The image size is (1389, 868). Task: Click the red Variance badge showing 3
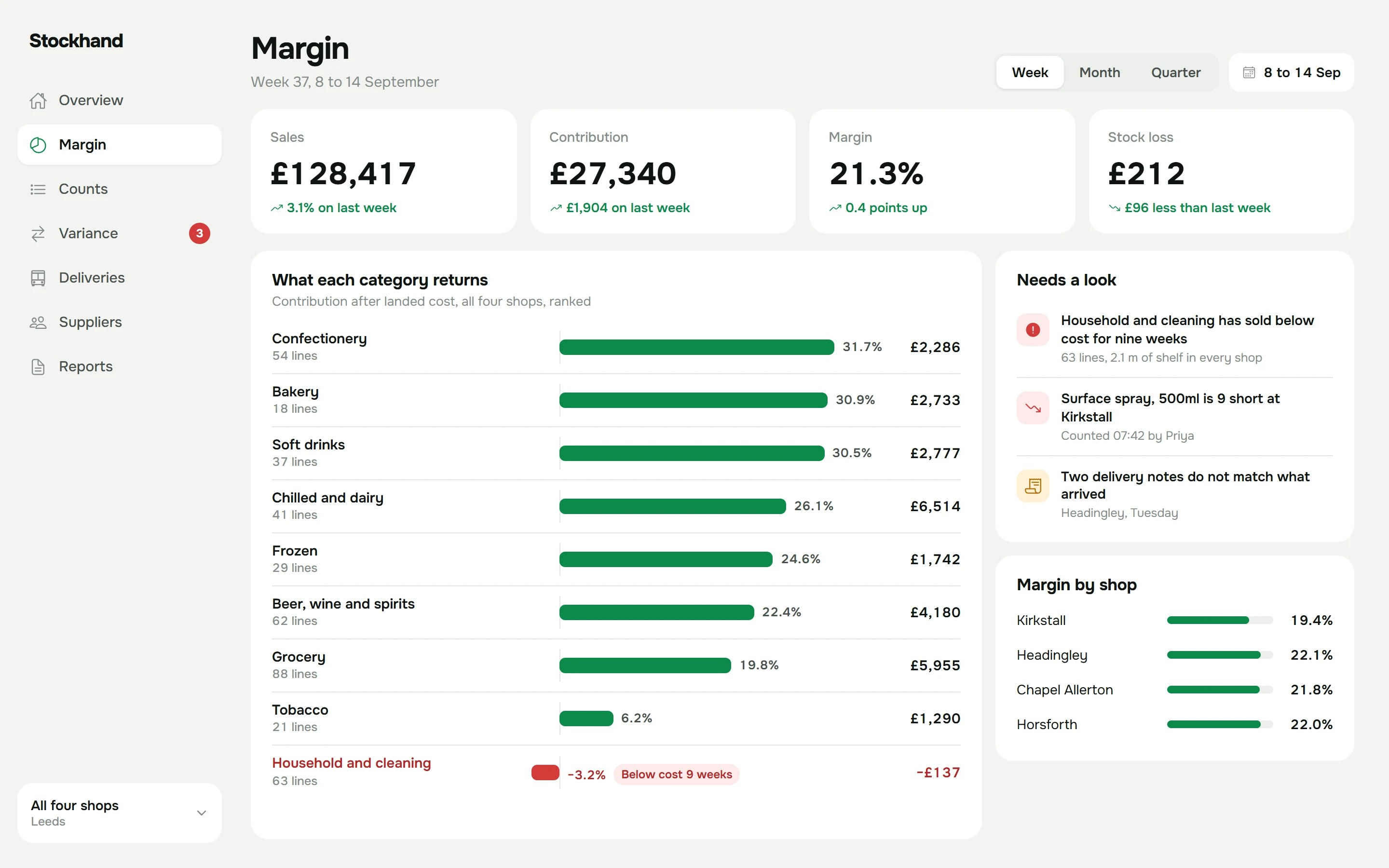click(199, 234)
